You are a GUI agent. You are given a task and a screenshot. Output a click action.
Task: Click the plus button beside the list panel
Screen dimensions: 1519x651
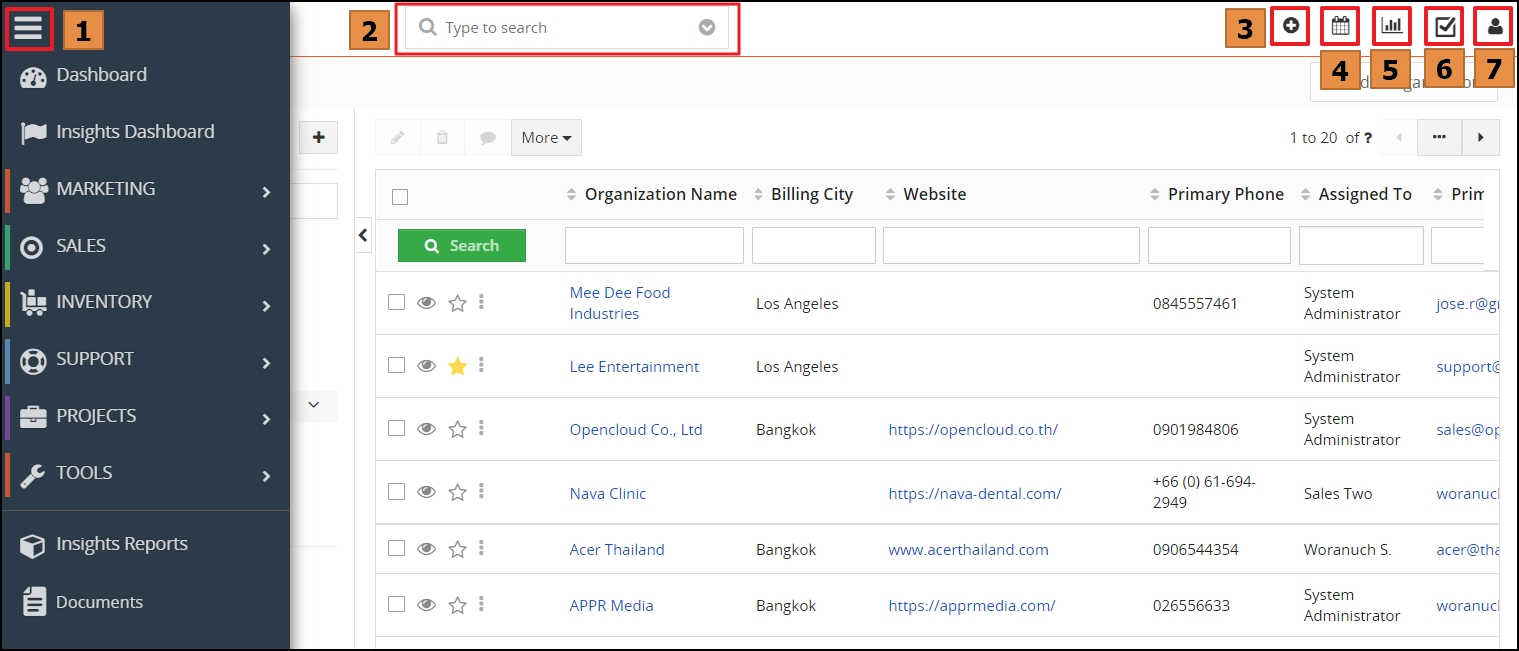319,138
